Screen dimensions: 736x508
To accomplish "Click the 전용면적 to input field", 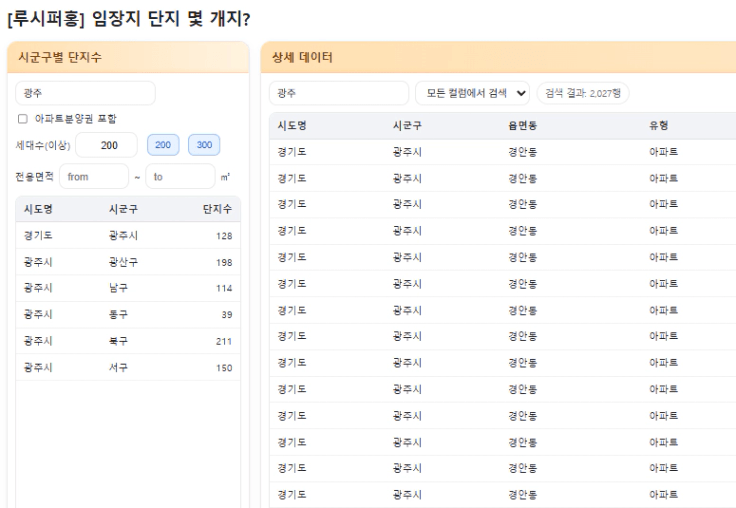I will pyautogui.click(x=179, y=177).
